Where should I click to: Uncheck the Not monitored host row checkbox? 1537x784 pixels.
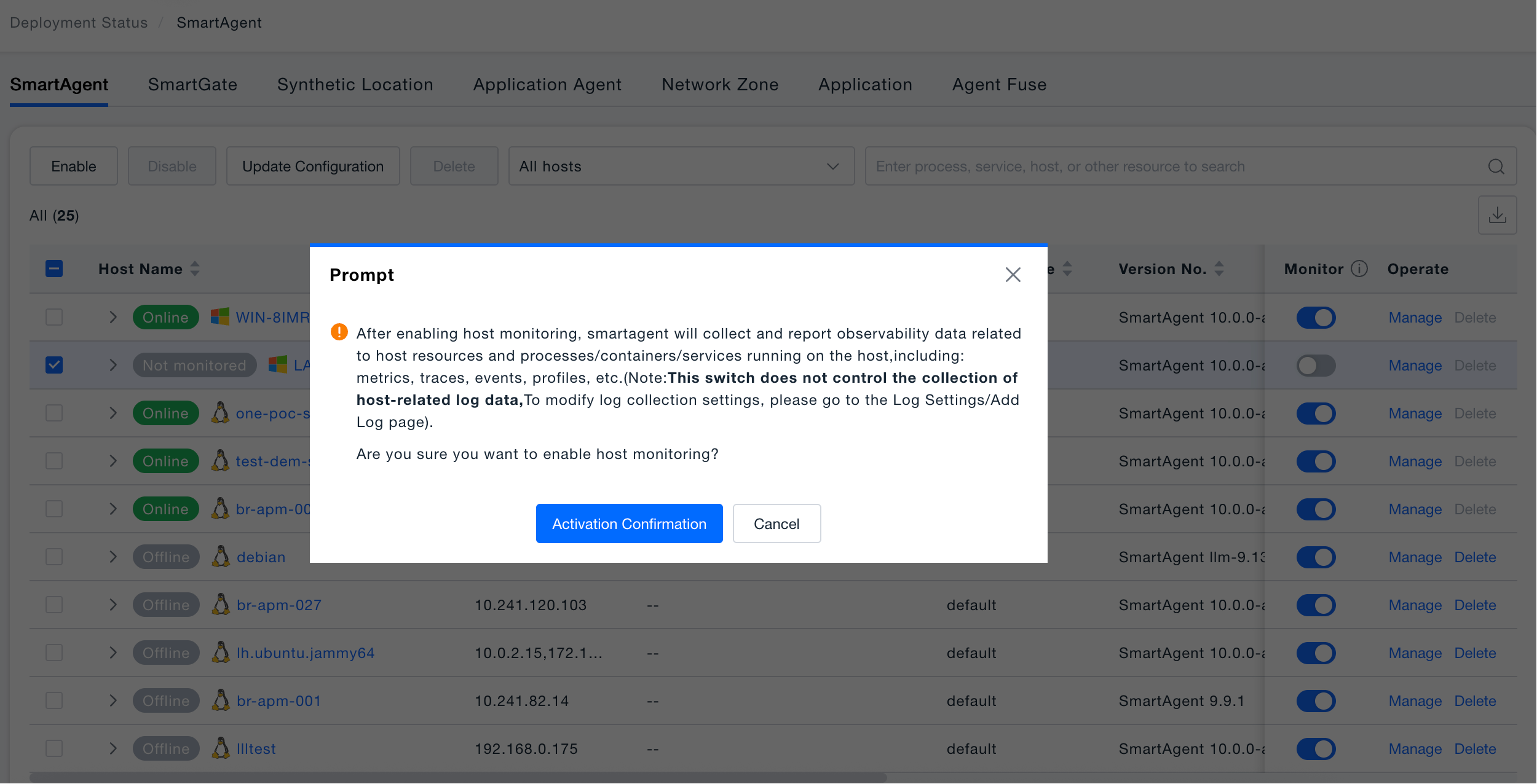[54, 365]
